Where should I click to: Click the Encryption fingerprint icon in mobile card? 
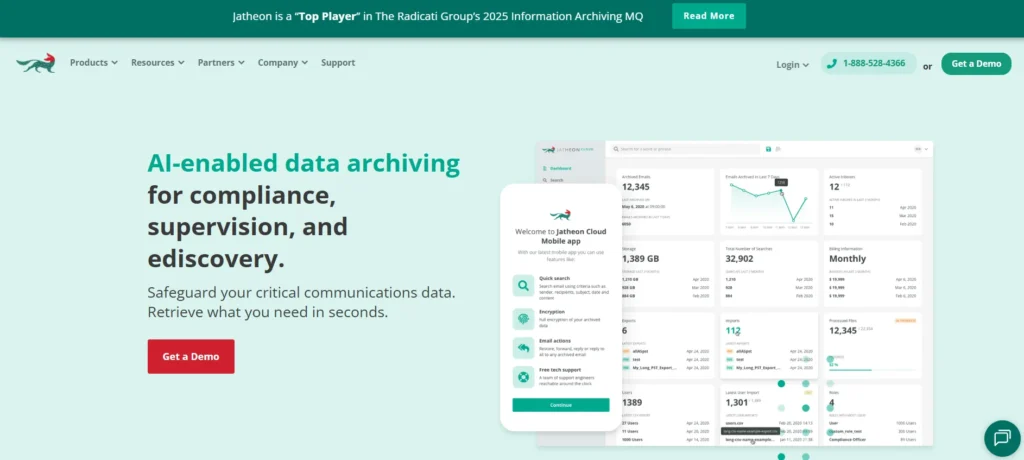click(x=523, y=319)
